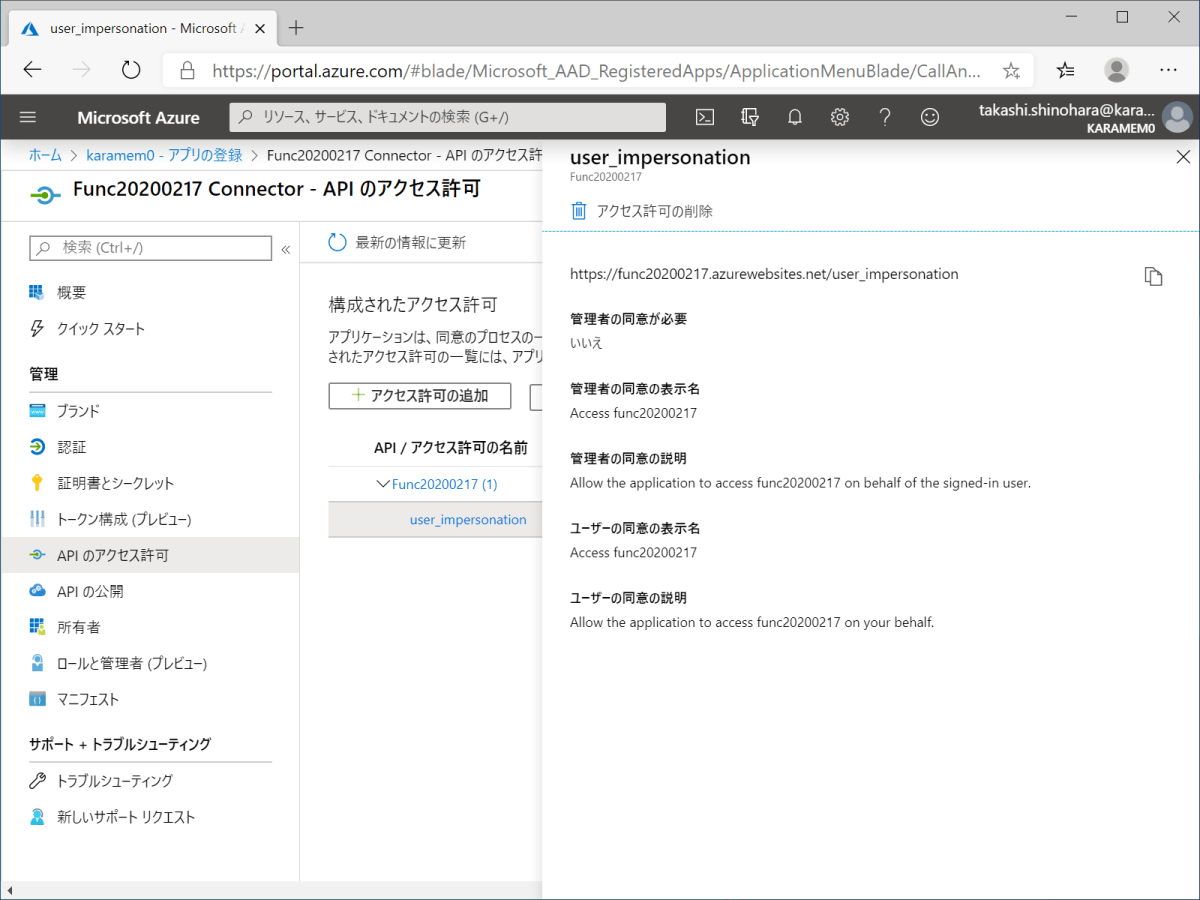Focus the left menu 検索 (Ctrl+/) box

point(151,248)
